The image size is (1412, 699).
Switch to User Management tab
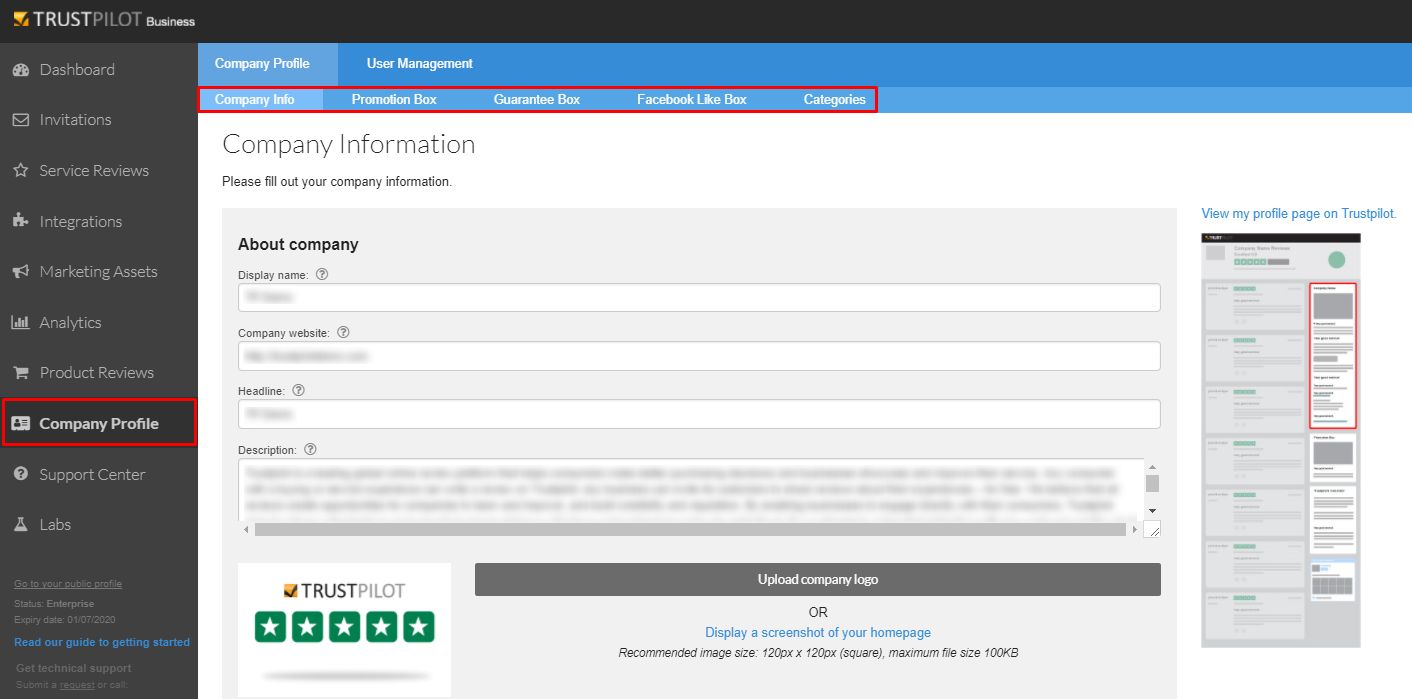pyautogui.click(x=420, y=64)
